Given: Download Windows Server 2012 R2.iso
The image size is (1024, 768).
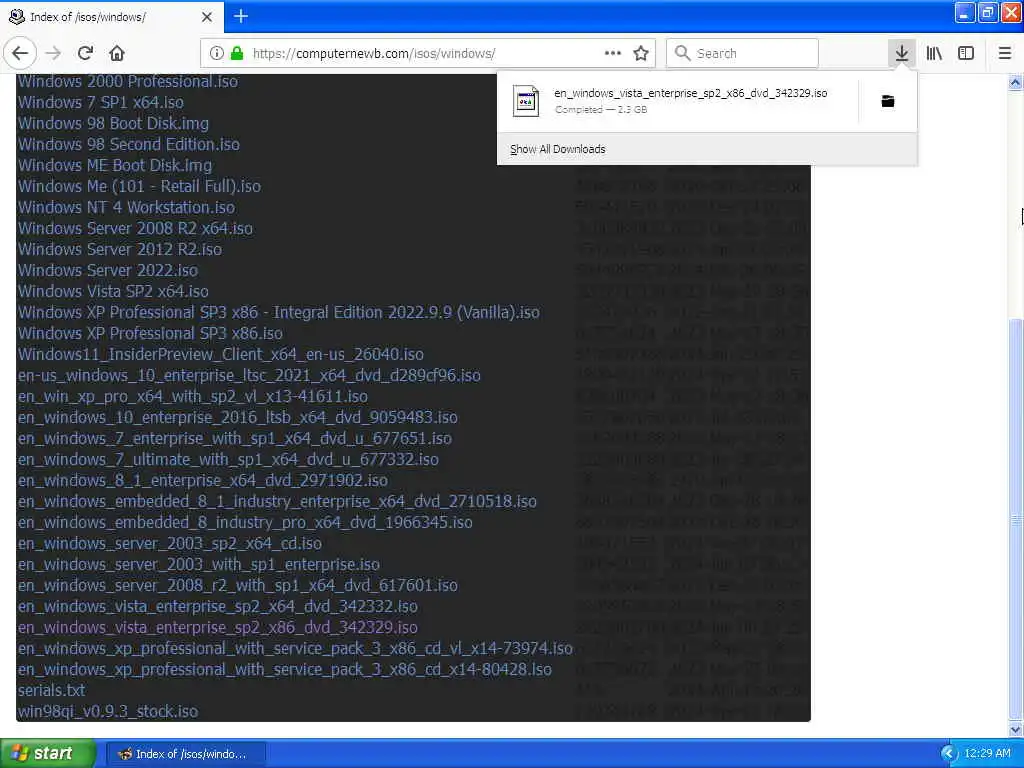Looking at the screenshot, I should 120,249.
